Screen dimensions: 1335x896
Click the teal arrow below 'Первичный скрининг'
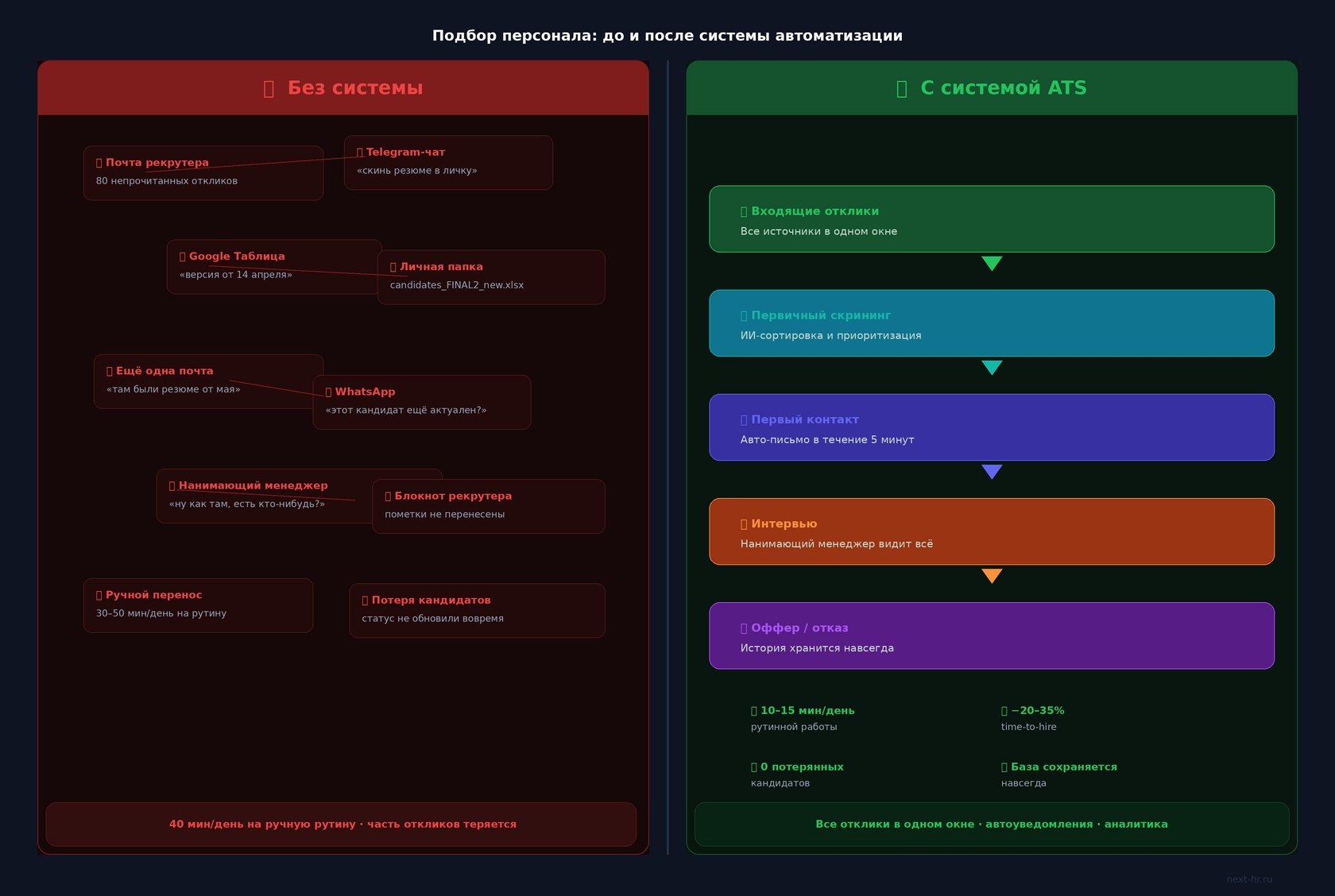click(992, 368)
